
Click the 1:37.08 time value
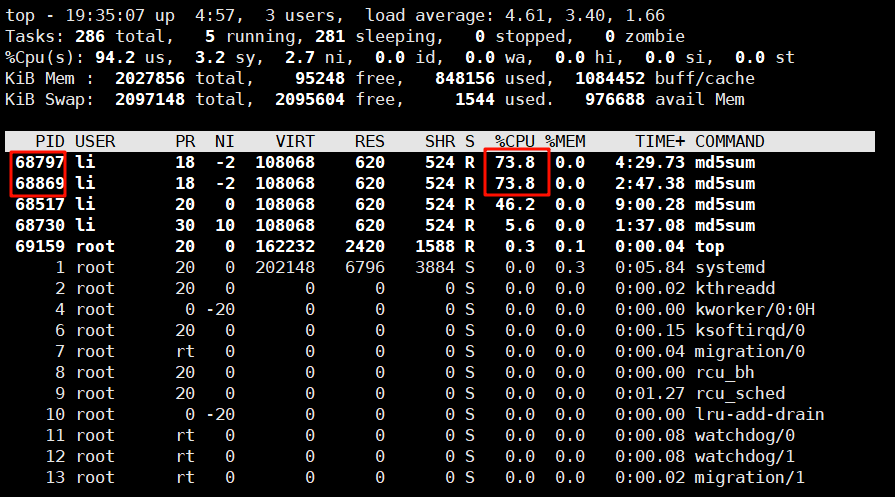pos(650,225)
